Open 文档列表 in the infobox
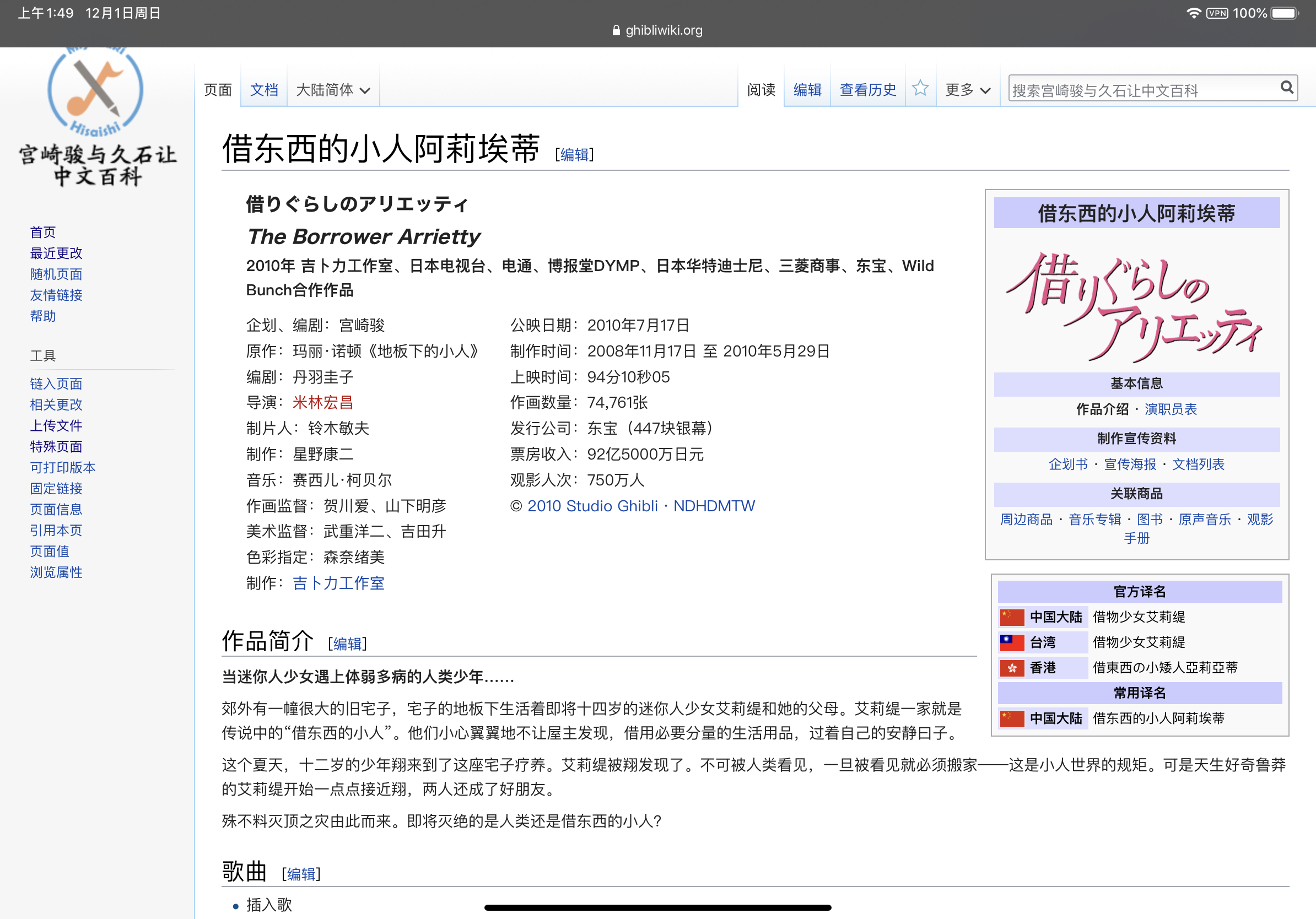Viewport: 1316px width, 919px height. (x=1199, y=464)
